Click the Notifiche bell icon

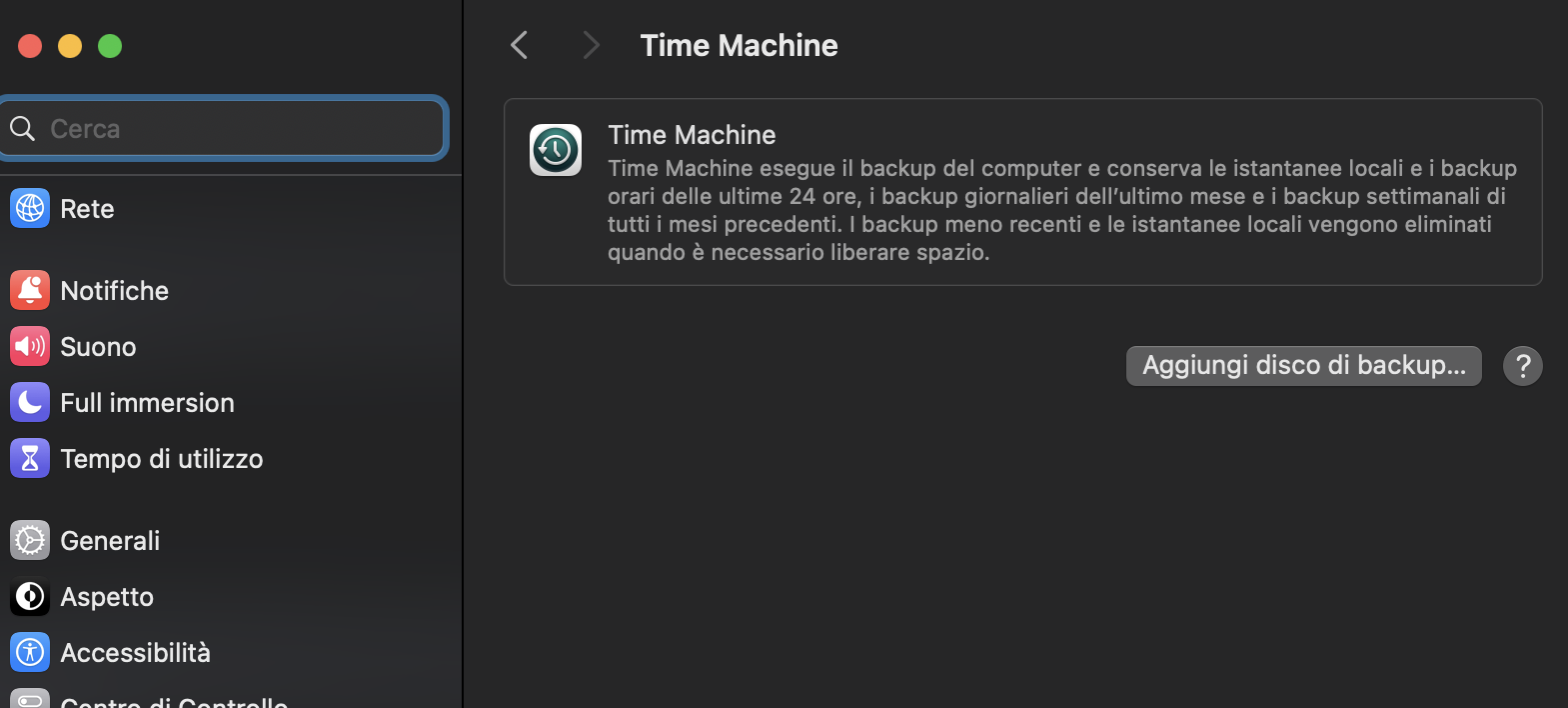pyautogui.click(x=29, y=290)
